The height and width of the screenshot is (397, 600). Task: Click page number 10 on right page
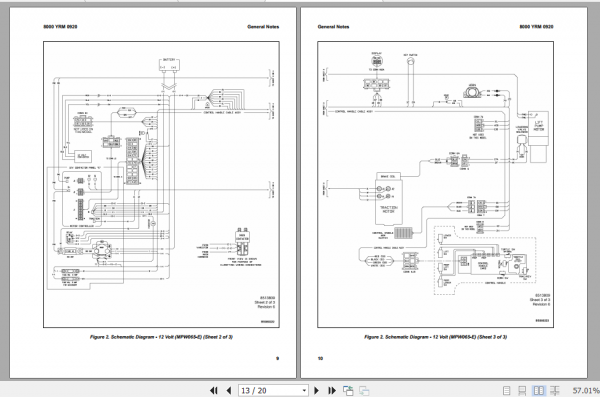[320, 358]
